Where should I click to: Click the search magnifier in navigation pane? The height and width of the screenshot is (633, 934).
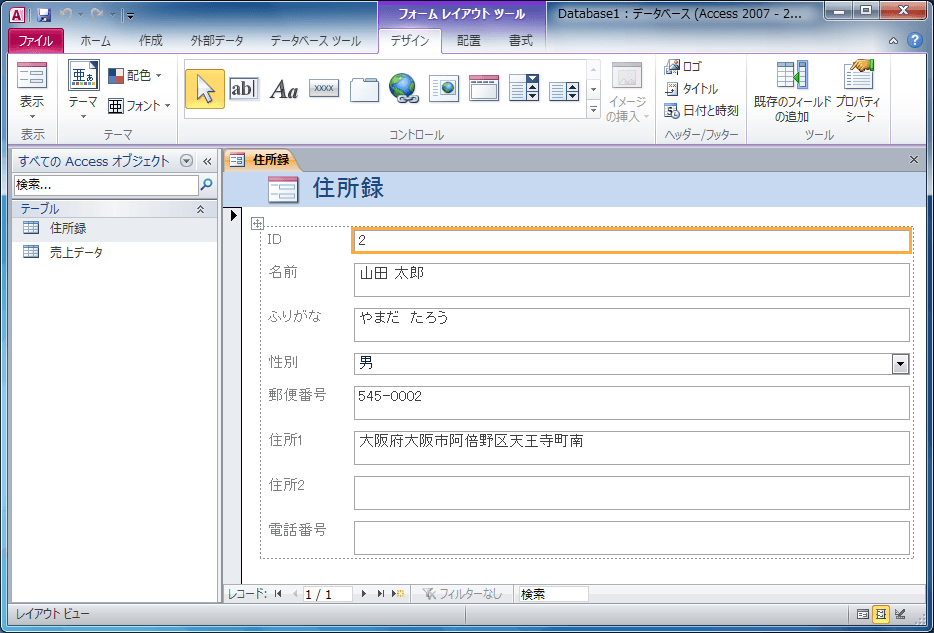[x=206, y=185]
